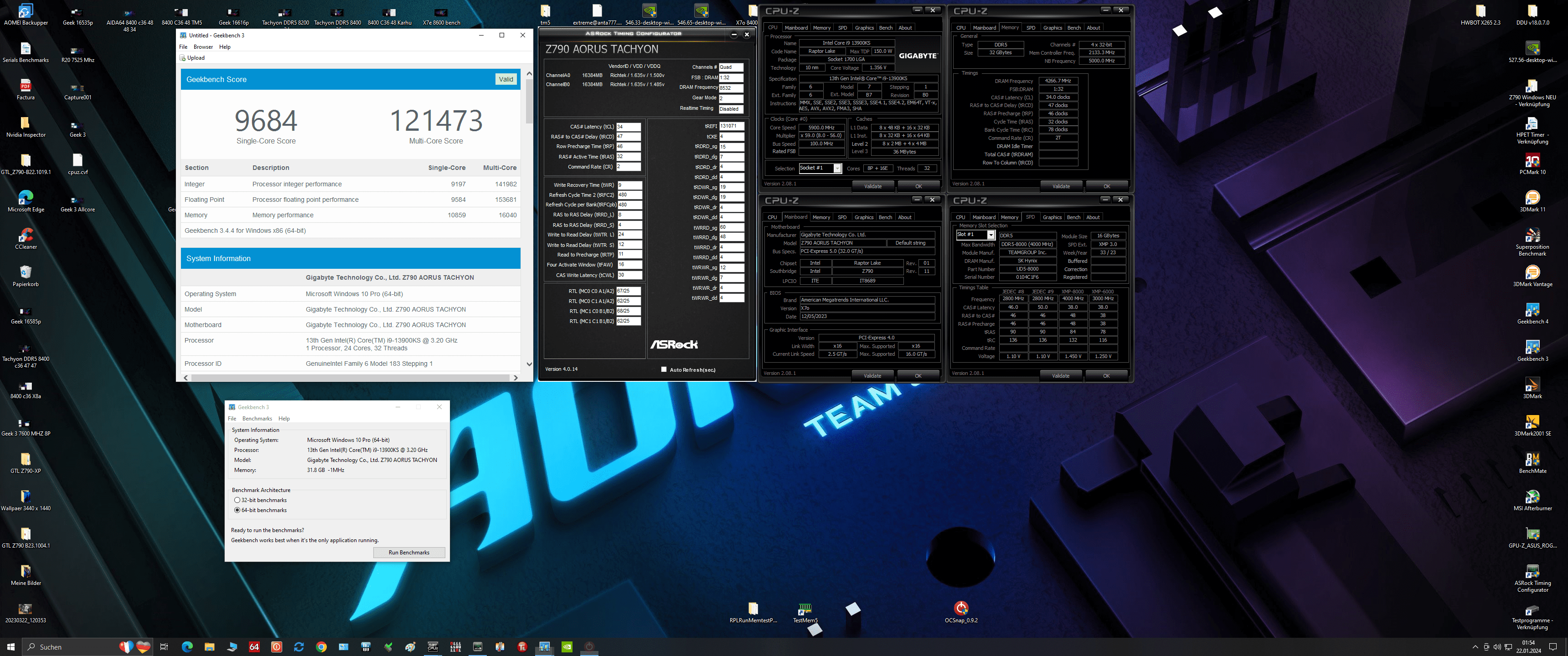The width and height of the screenshot is (1568, 656).
Task: Open the 3DMark 11 desktop icon
Action: 1532,201
